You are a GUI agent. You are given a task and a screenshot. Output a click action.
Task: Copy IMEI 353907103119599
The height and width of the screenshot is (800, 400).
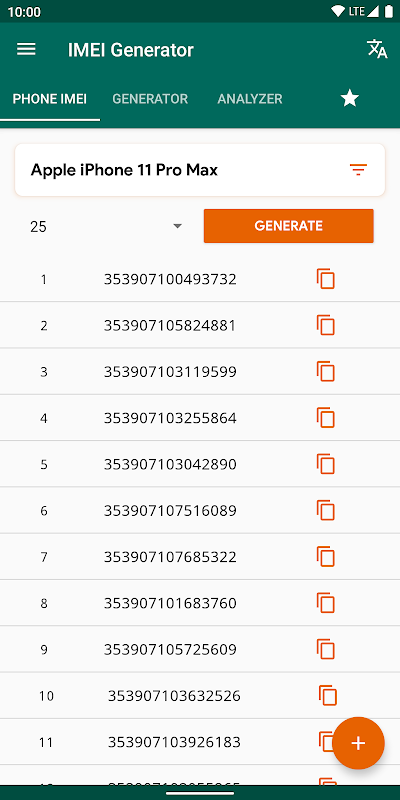(x=326, y=371)
